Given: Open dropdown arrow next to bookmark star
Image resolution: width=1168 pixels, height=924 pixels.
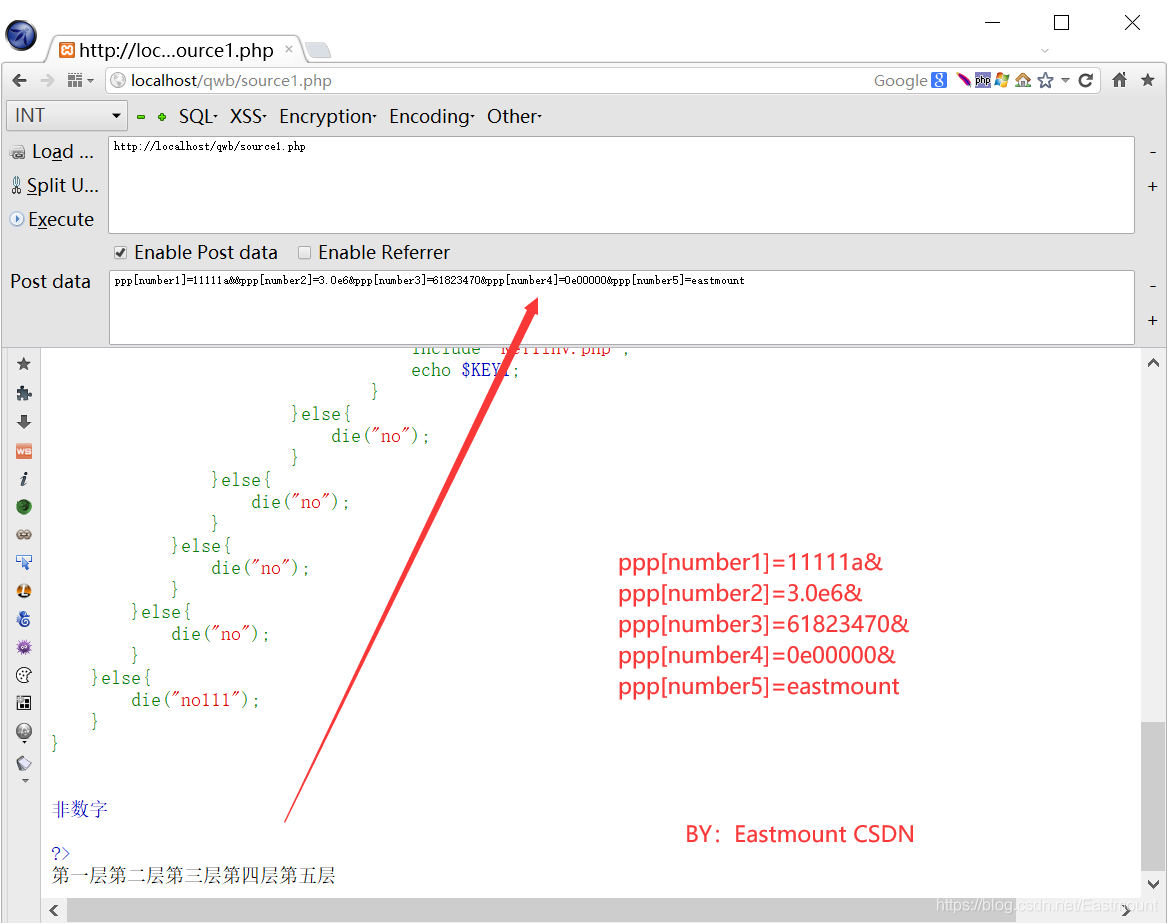Looking at the screenshot, I should pyautogui.click(x=1065, y=80).
